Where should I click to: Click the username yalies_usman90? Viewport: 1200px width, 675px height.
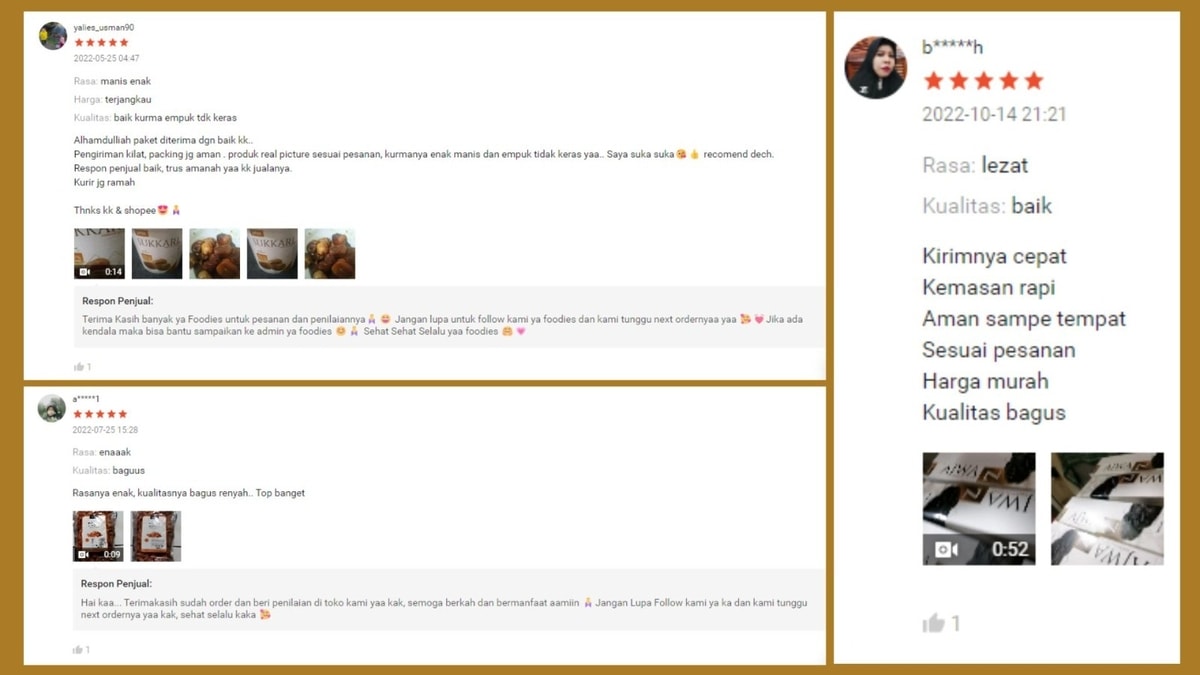(x=104, y=28)
